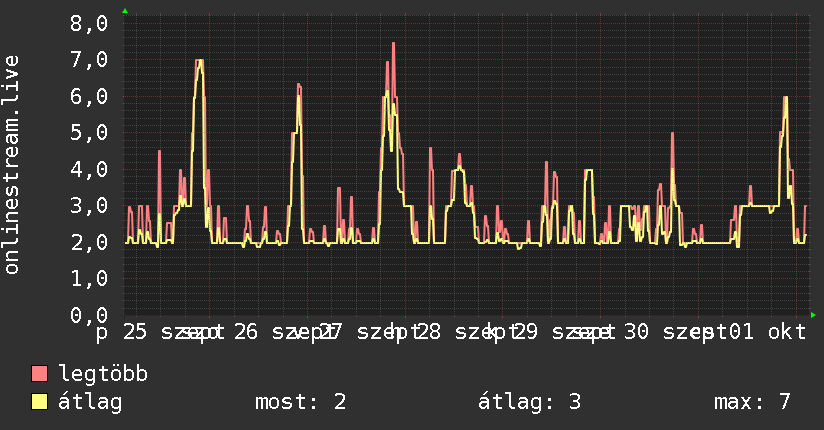824x430 pixels.
Task: Select the legtöbb legend label
Action: pyautogui.click(x=103, y=374)
